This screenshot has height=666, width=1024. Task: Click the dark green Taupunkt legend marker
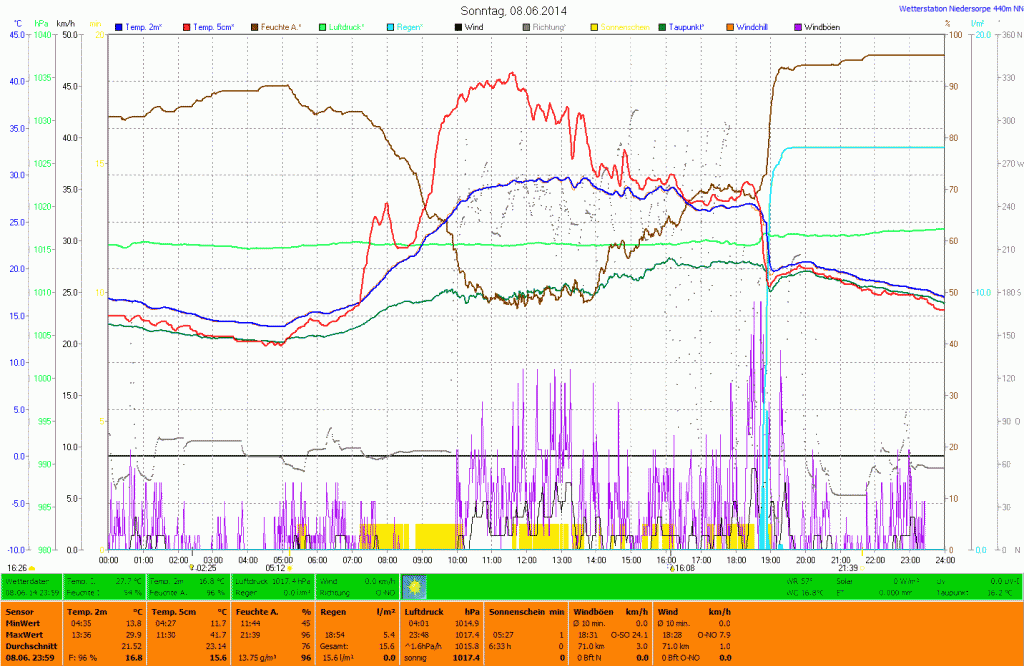pyautogui.click(x=663, y=26)
